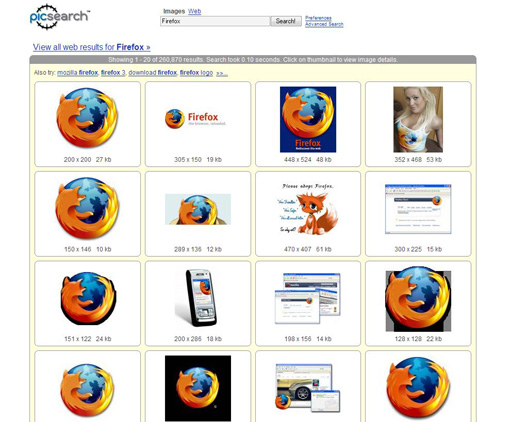Click the '305 x 150 19 kb' caption

click(x=198, y=160)
